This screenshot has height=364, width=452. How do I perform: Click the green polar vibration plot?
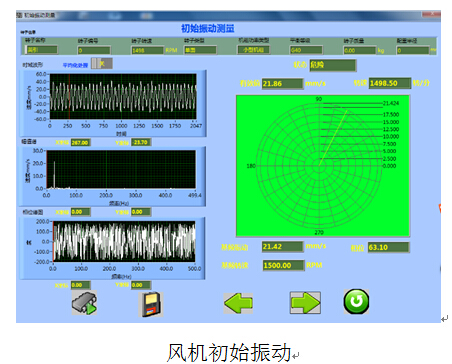[323, 166]
